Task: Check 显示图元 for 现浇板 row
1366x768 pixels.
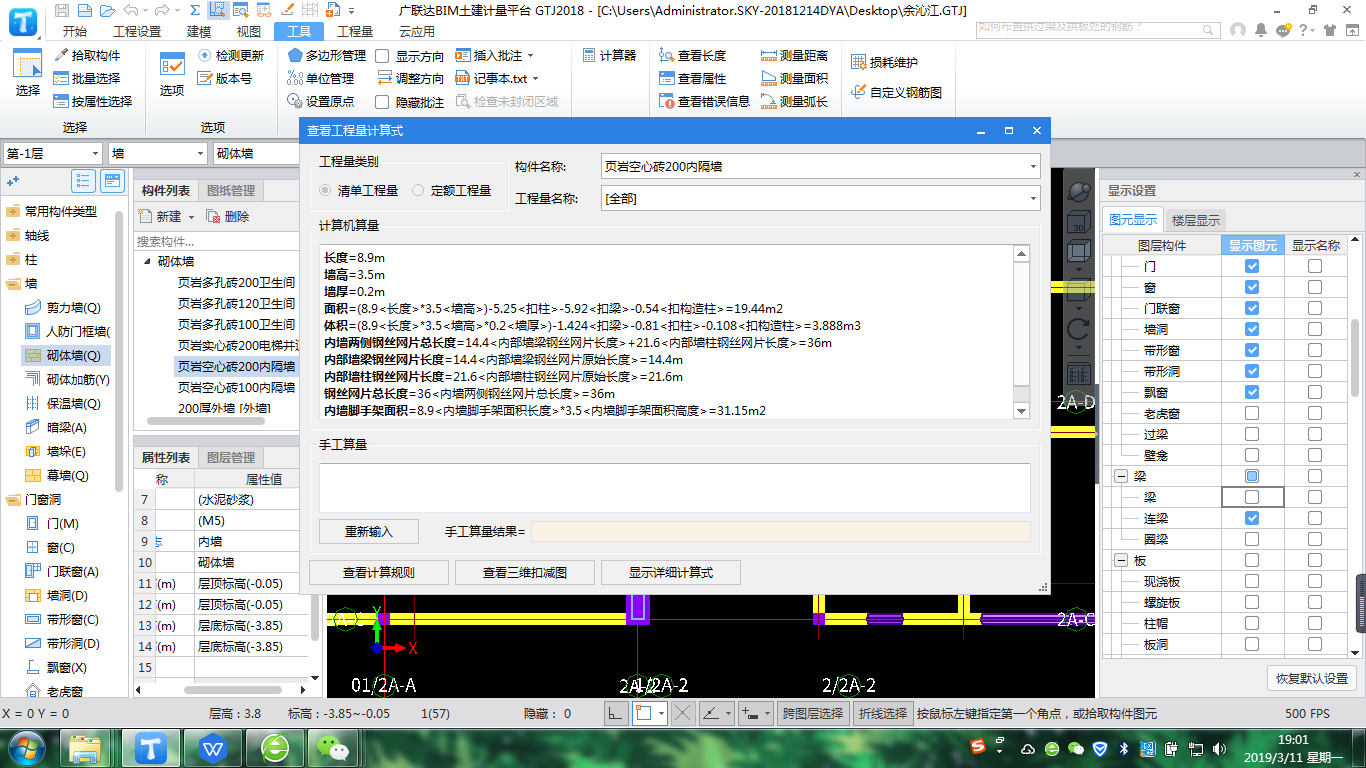Action: coord(1251,581)
